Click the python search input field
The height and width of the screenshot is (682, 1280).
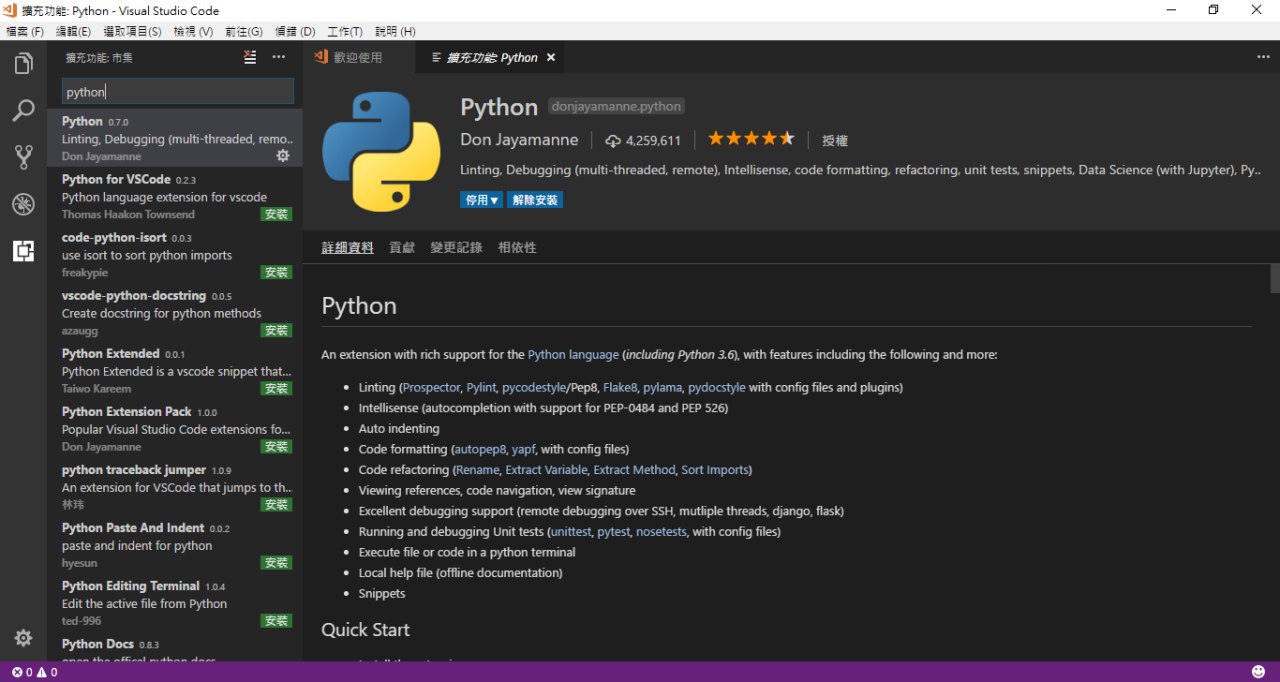pos(178,91)
